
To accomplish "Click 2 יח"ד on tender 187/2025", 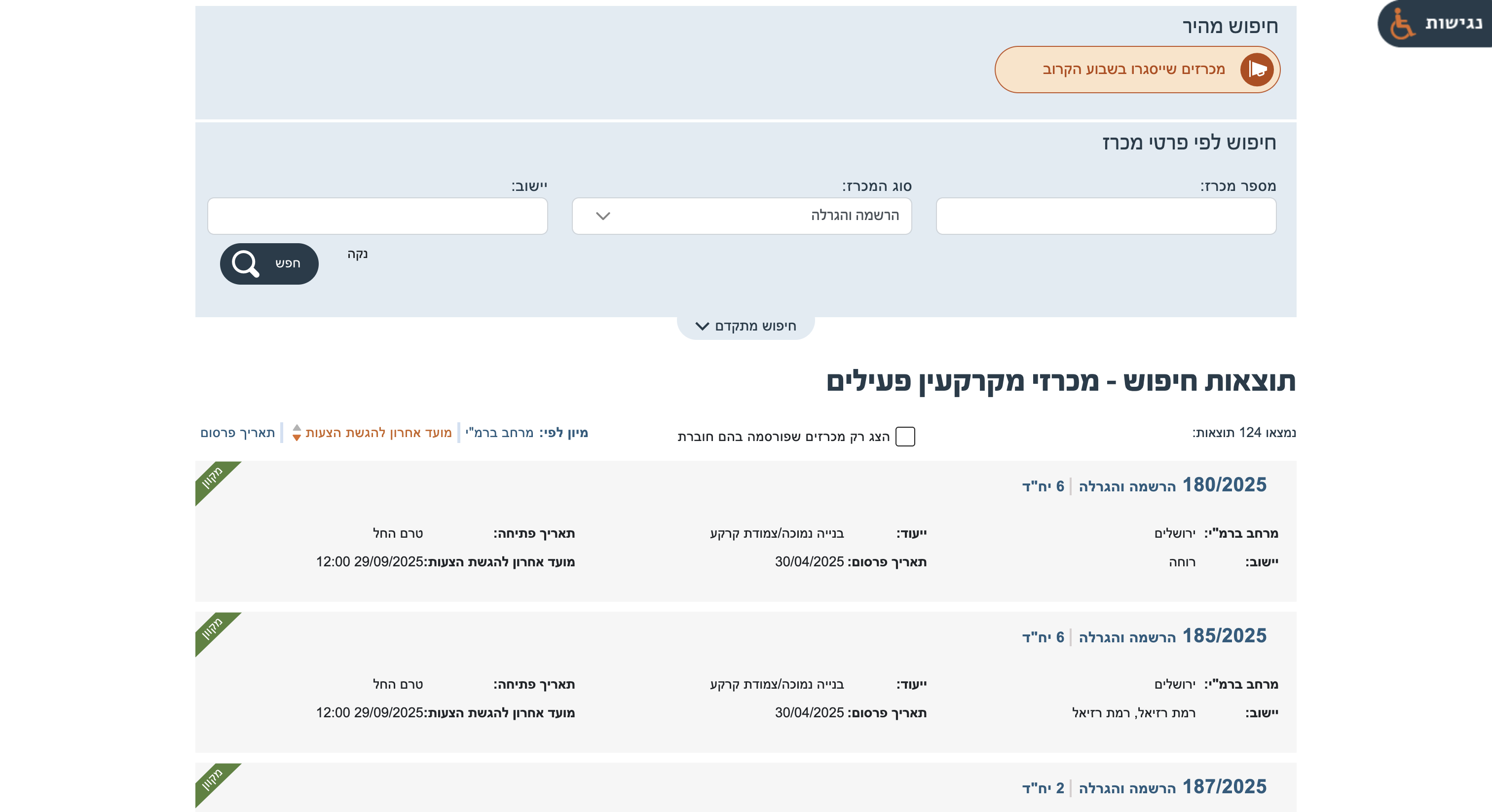I will coord(1043,788).
